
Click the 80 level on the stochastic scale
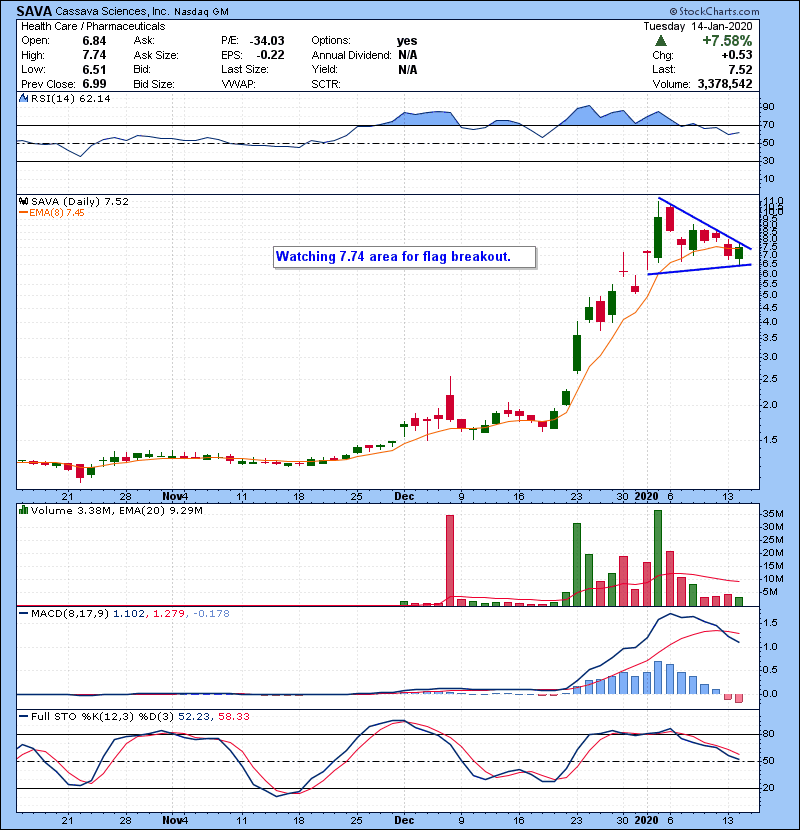click(768, 734)
